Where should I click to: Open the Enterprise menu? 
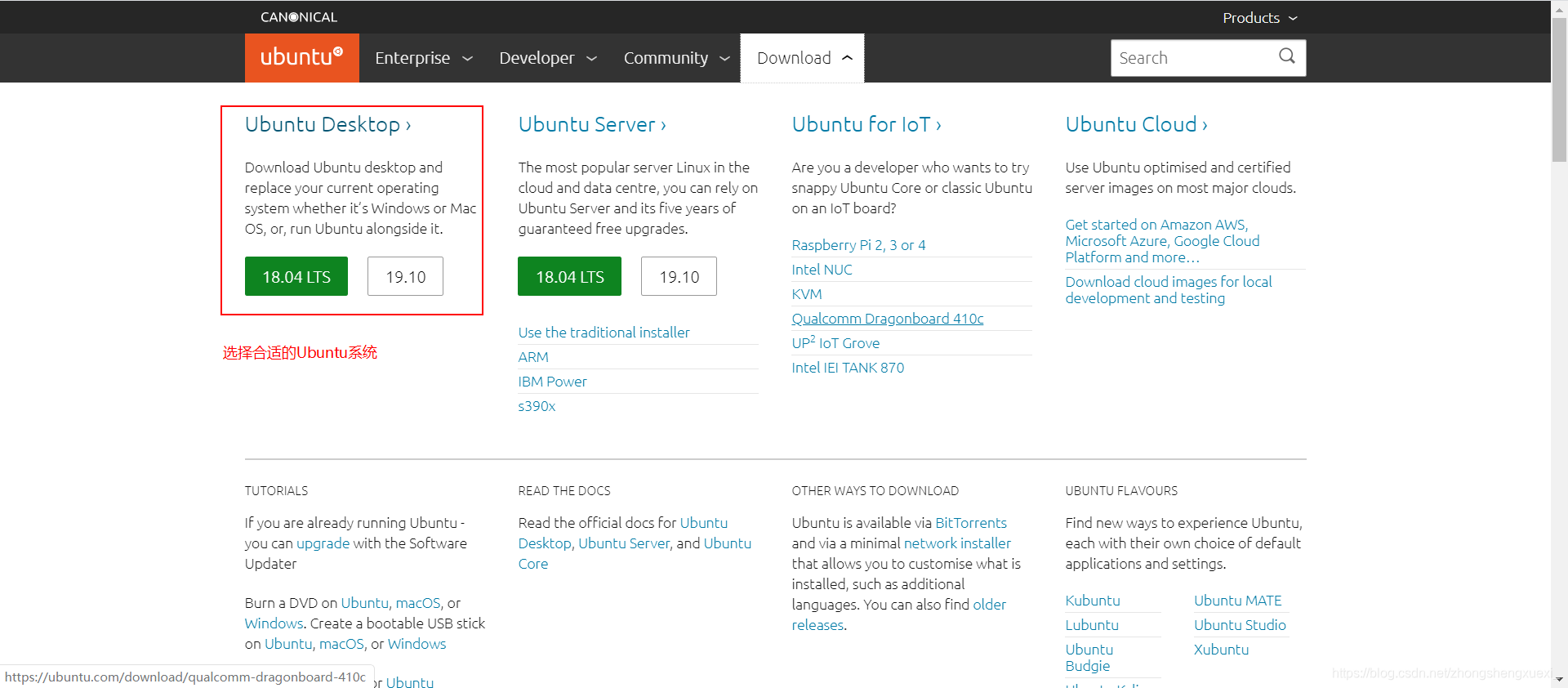424,58
